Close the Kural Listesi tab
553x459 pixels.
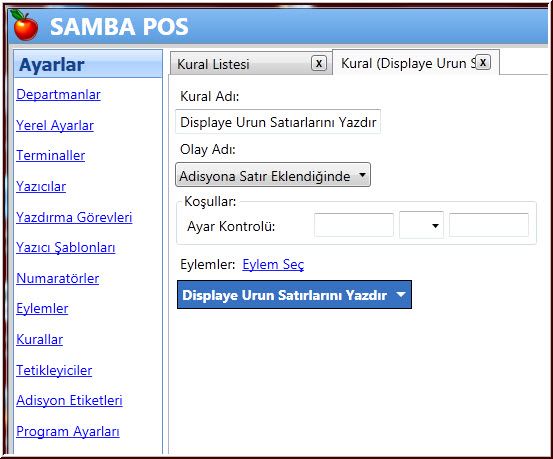tap(318, 64)
